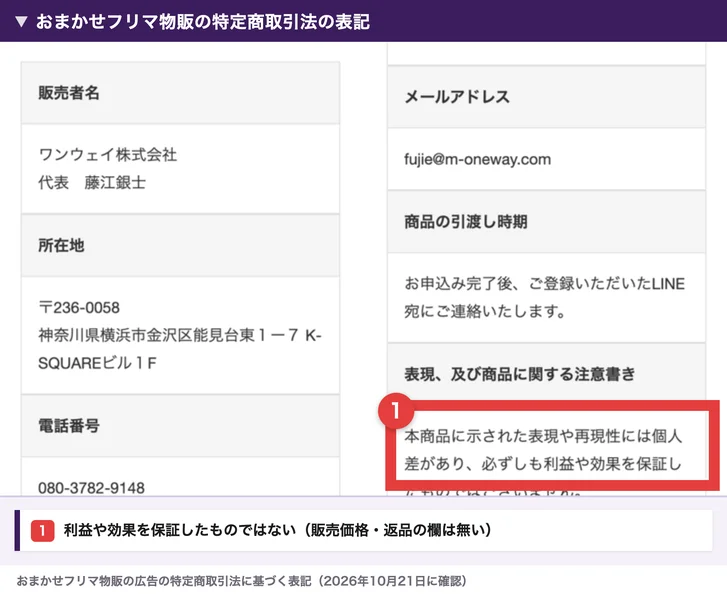Click the representative line 代表 藤江銀士
Viewport: 727px width, 600px height.
click(x=92, y=182)
